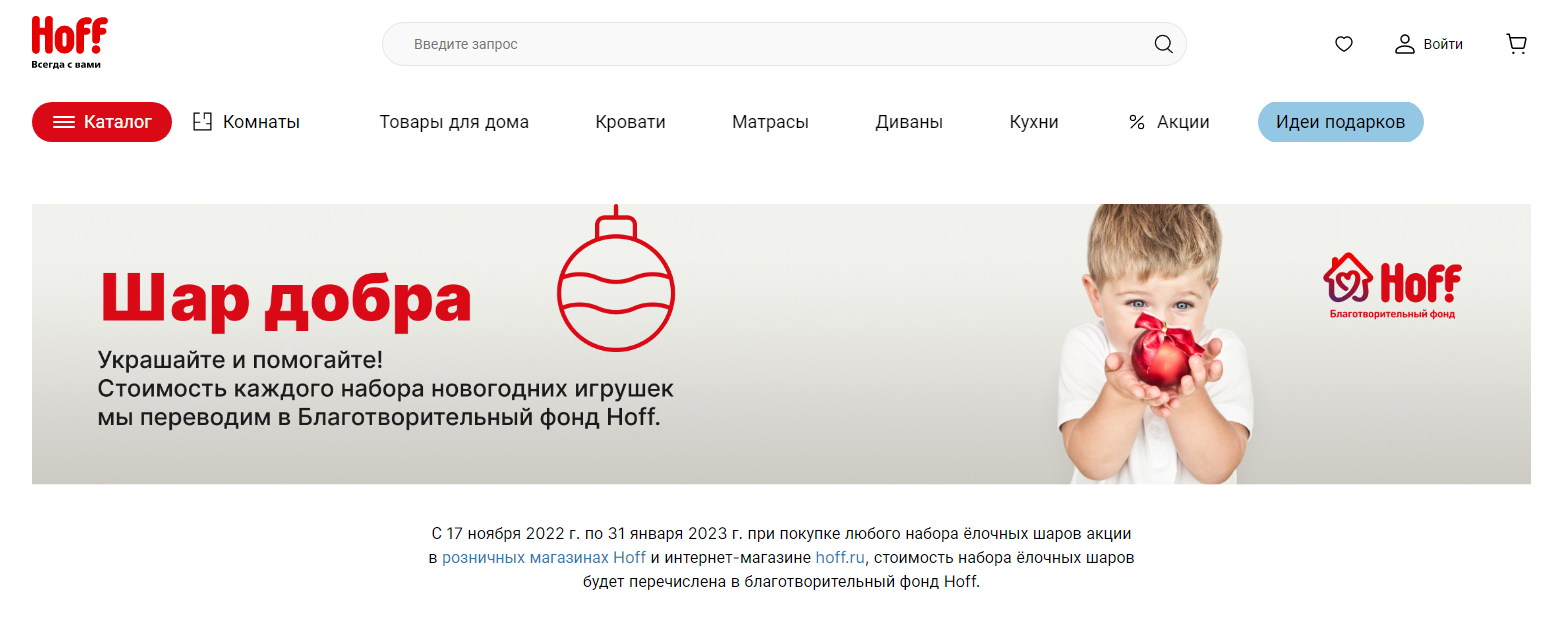Open Диваны category
The image size is (1555, 636).
(909, 122)
